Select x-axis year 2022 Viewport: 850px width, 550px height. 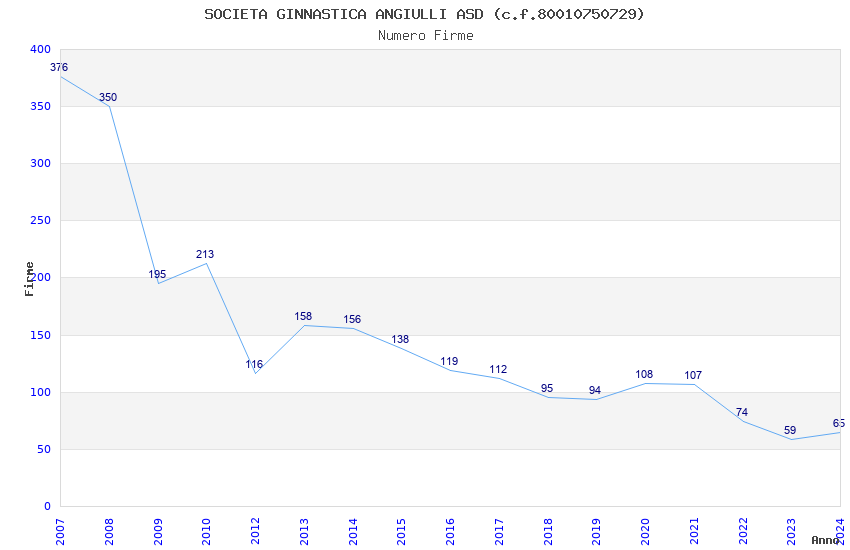coord(743,532)
